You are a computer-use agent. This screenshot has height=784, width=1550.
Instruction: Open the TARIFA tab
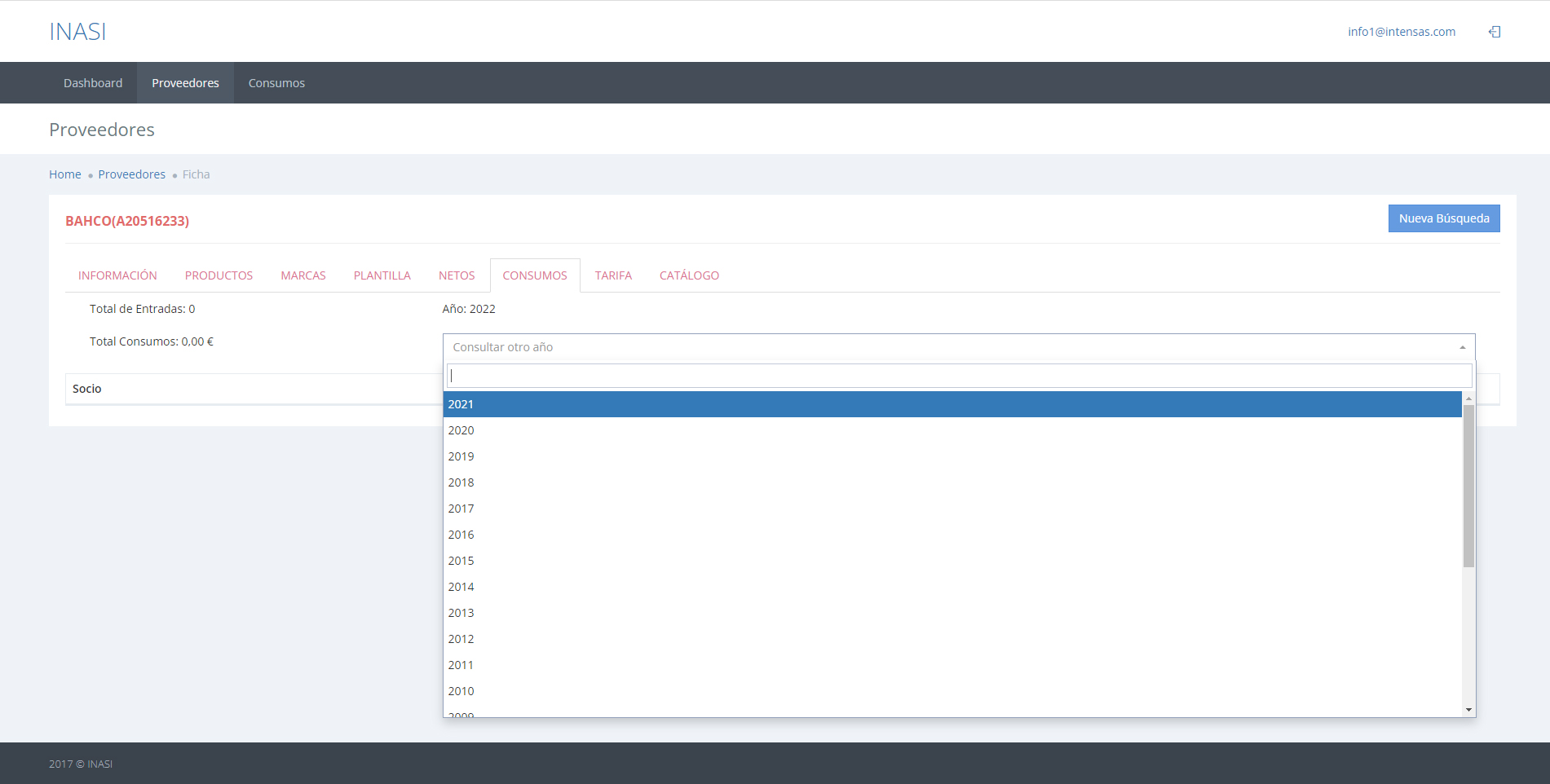click(613, 275)
